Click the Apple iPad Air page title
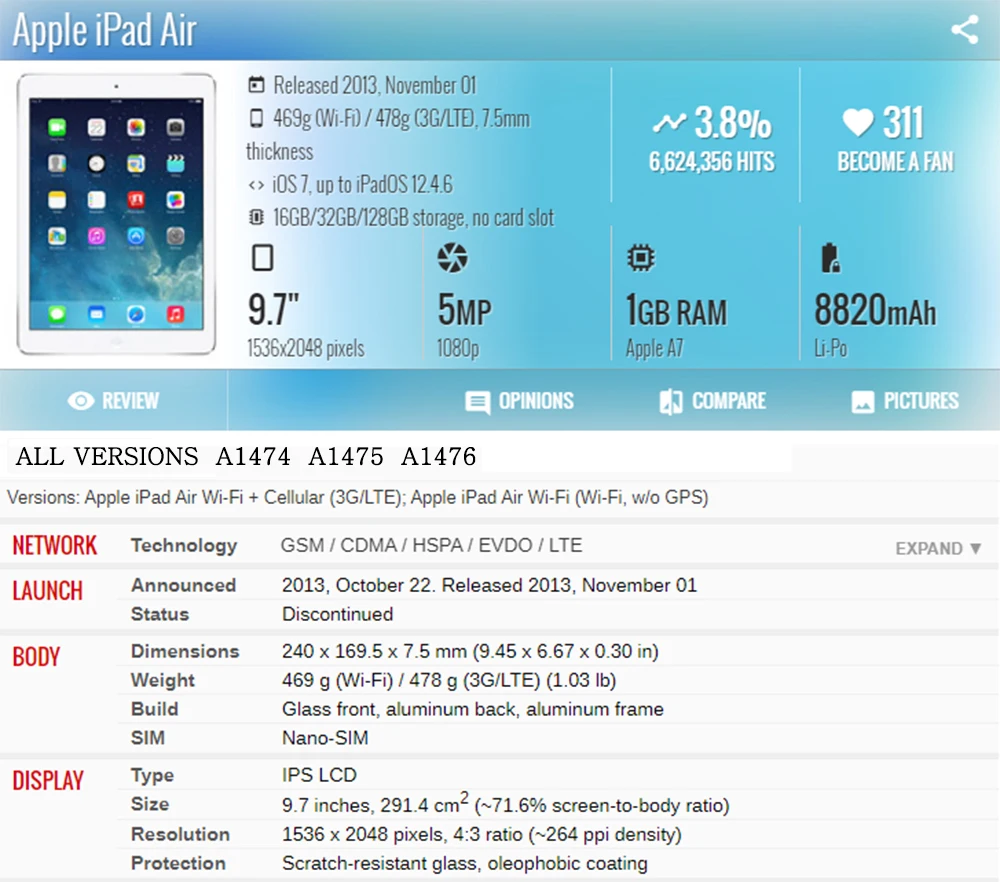Viewport: 1000px width, 882px height. [105, 30]
